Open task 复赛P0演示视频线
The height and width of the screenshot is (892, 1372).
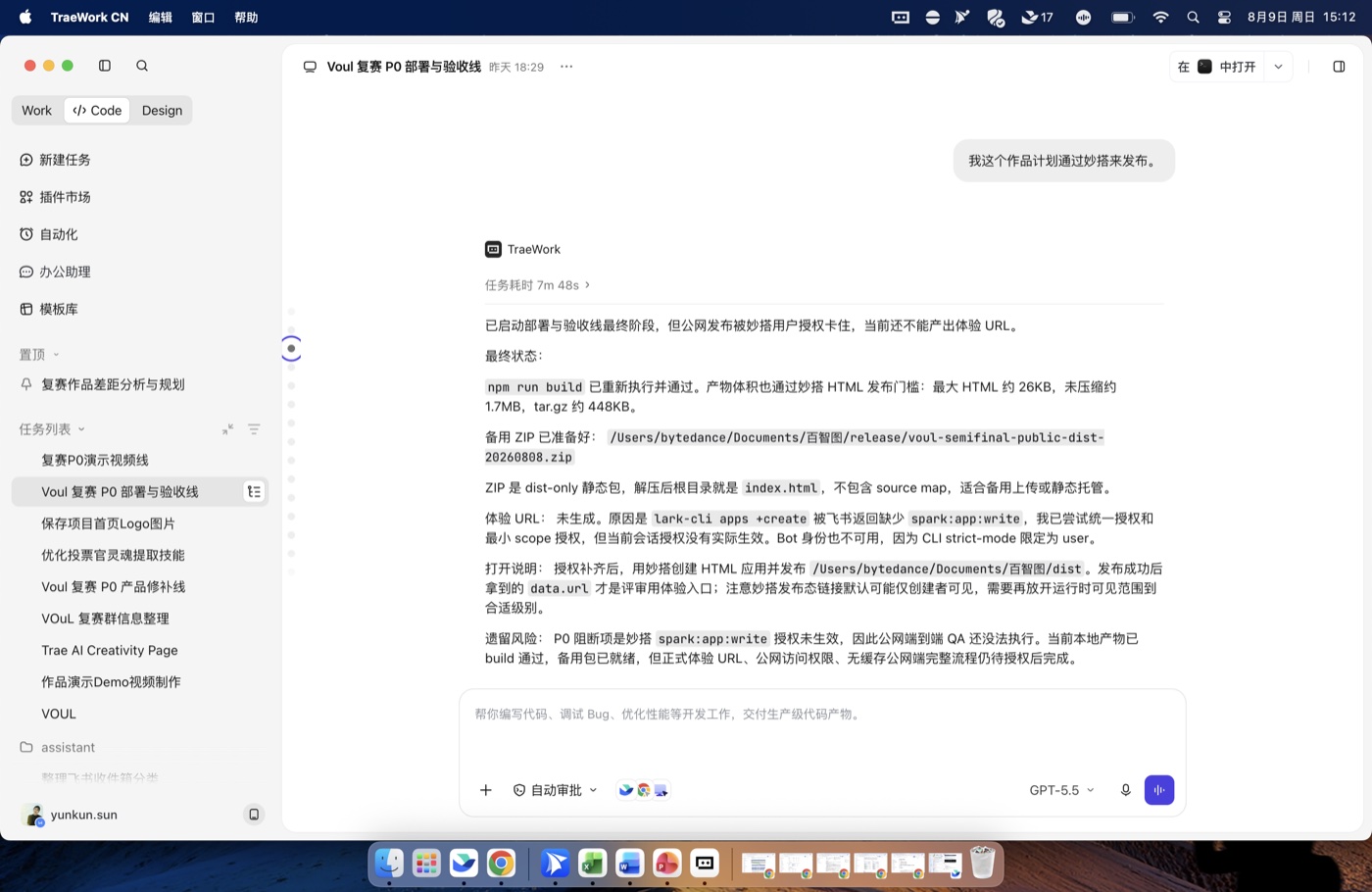[95, 460]
